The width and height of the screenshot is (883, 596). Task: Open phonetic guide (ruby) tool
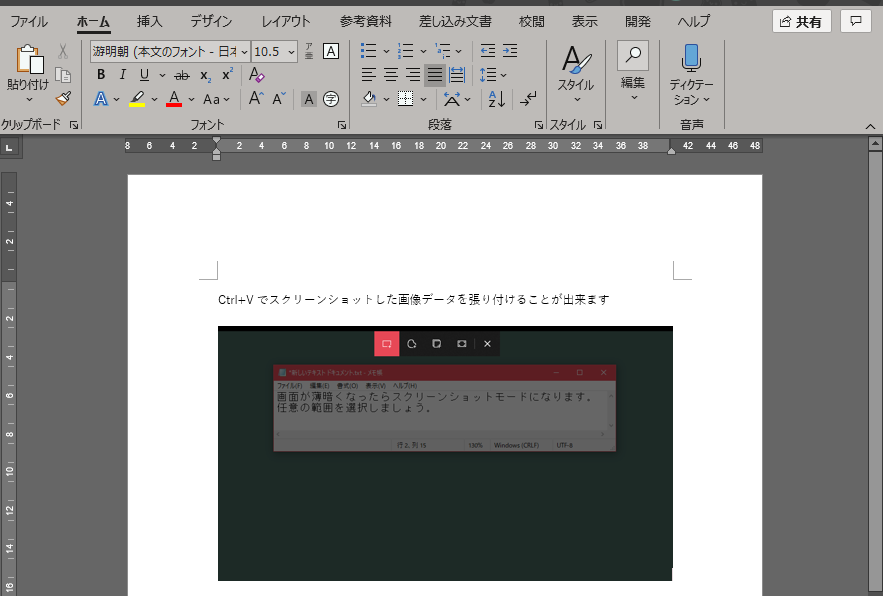309,51
